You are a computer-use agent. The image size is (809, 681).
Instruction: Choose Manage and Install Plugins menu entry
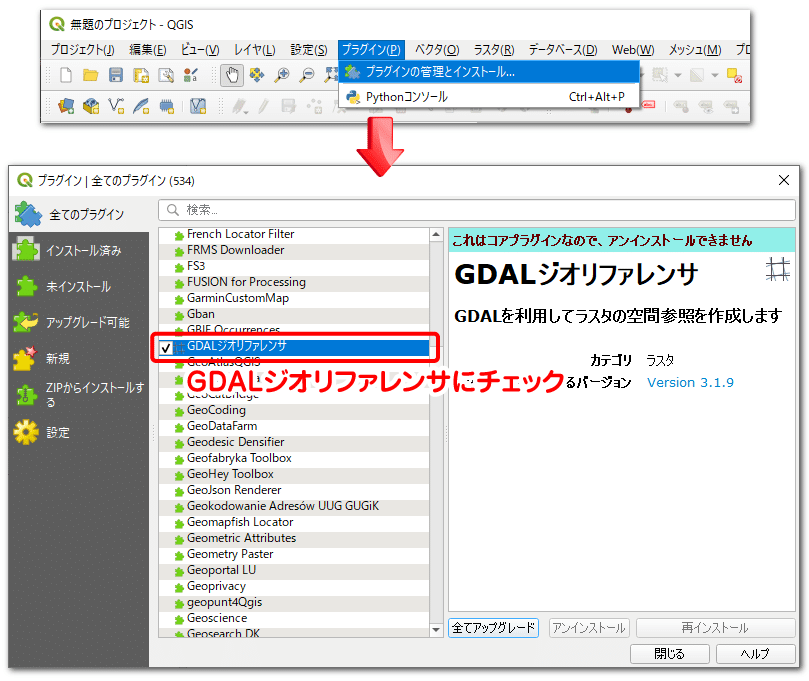click(x=489, y=72)
